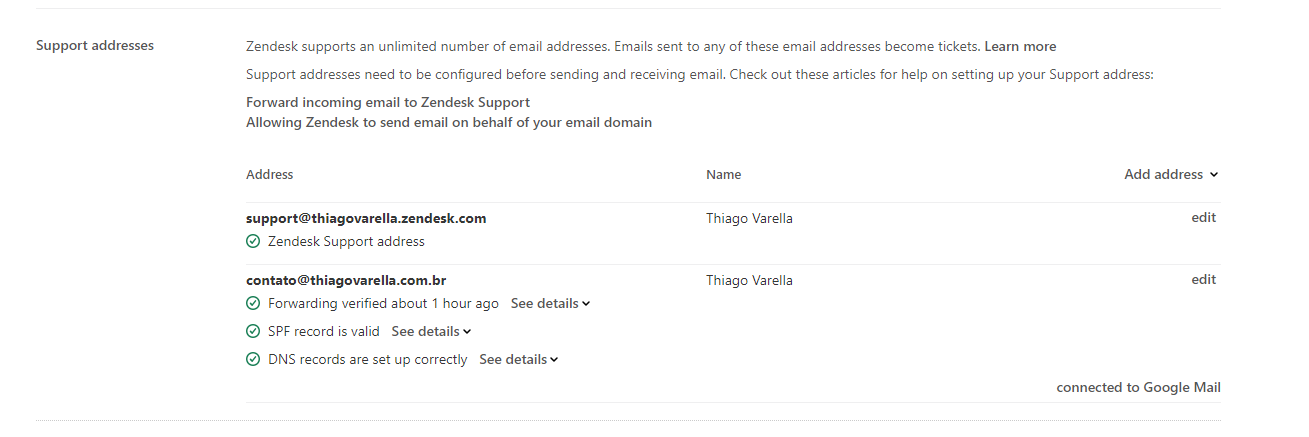
Task: Select the contato@thiagovarella.com.br address text
Action: tap(346, 280)
